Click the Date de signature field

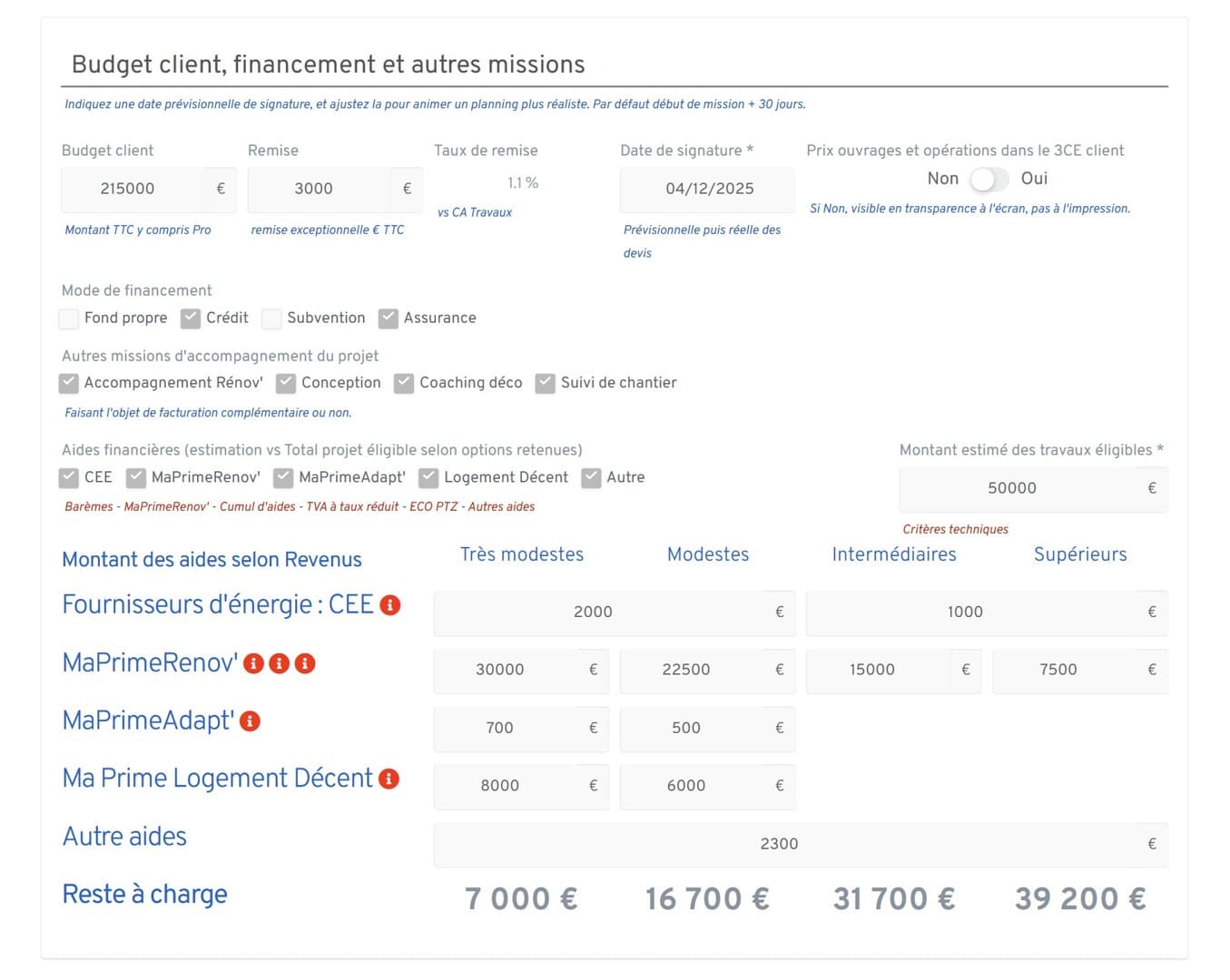[707, 189]
